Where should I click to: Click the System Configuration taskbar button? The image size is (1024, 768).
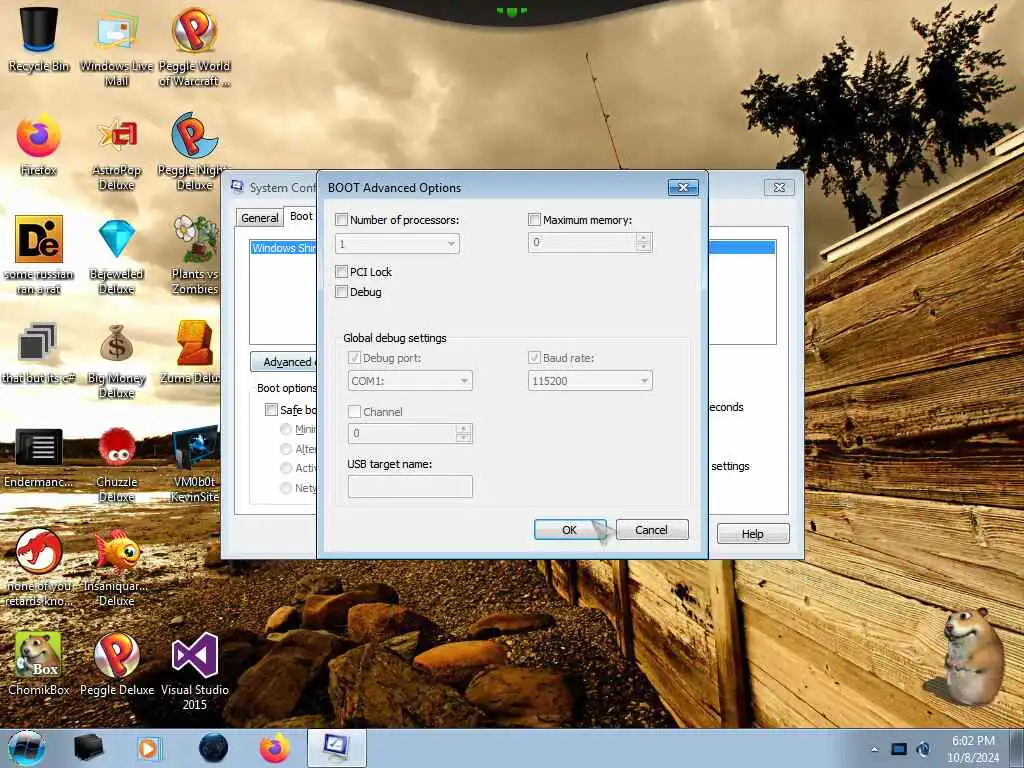tap(336, 748)
